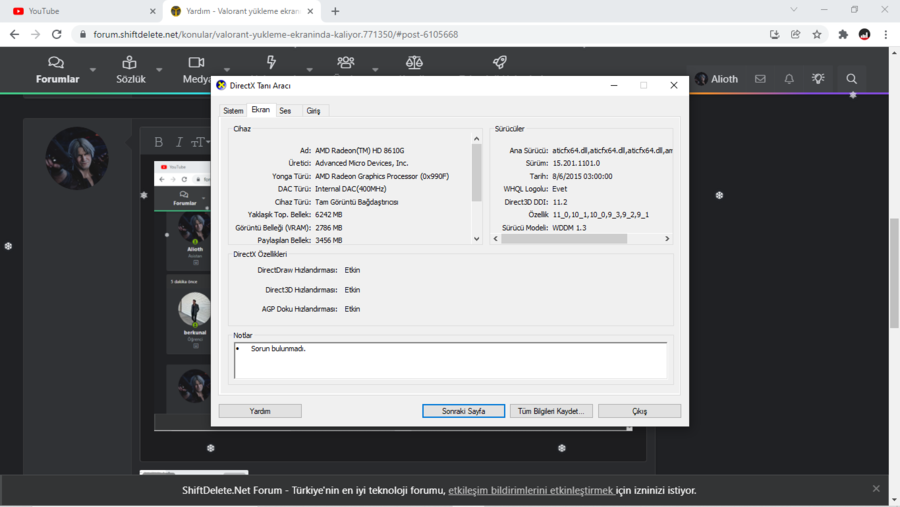Open the Chrome profile avatar
Viewport: 900px width, 507px height.
pos(864,34)
